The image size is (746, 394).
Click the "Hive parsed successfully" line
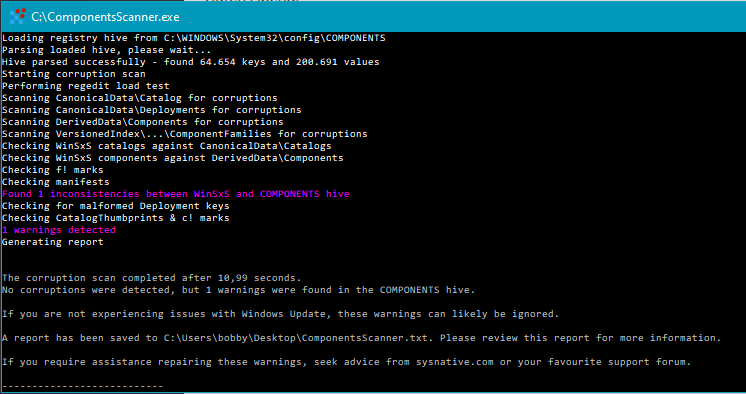click(x=191, y=62)
